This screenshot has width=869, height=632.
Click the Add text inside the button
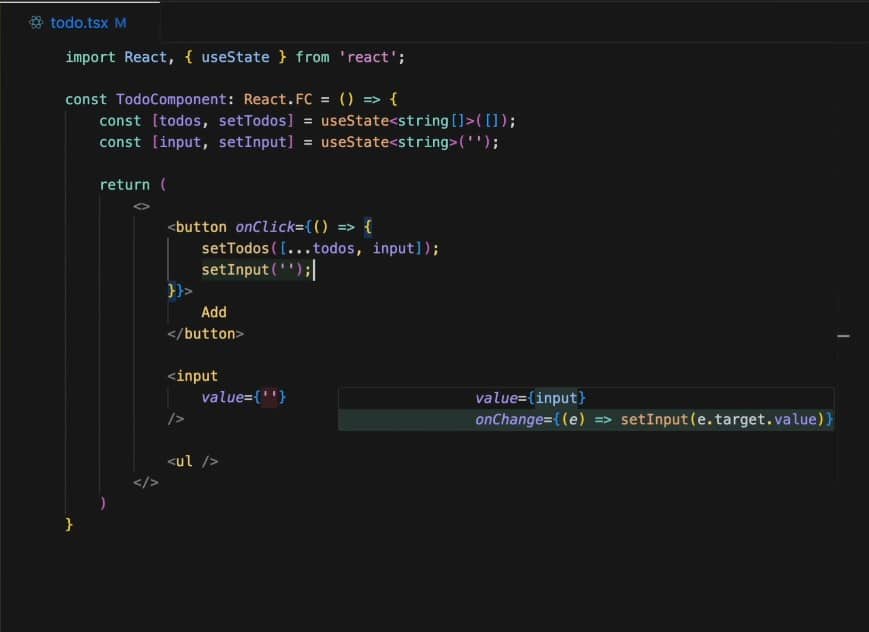point(214,312)
